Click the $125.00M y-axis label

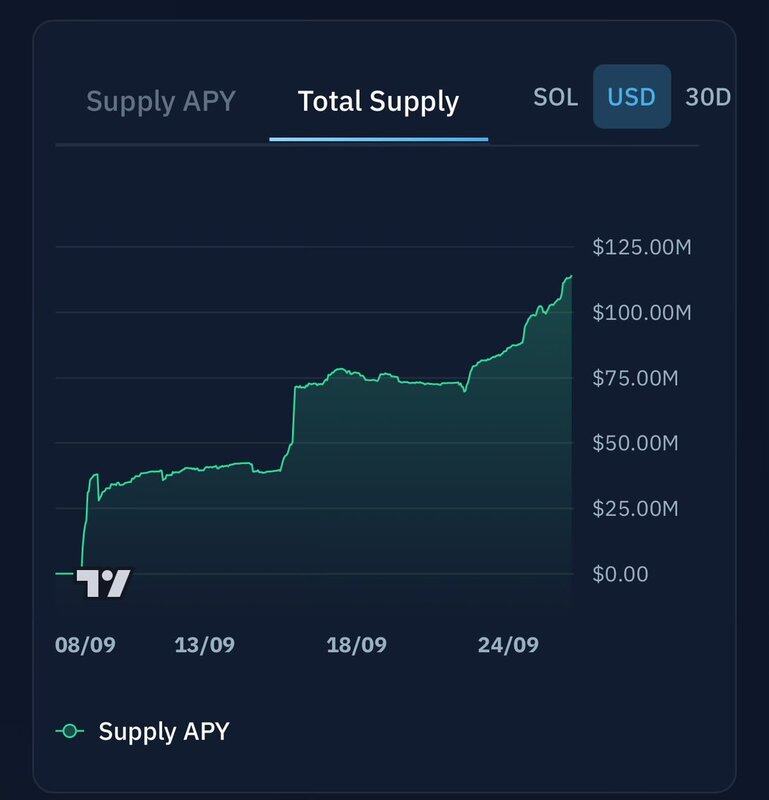pos(642,247)
